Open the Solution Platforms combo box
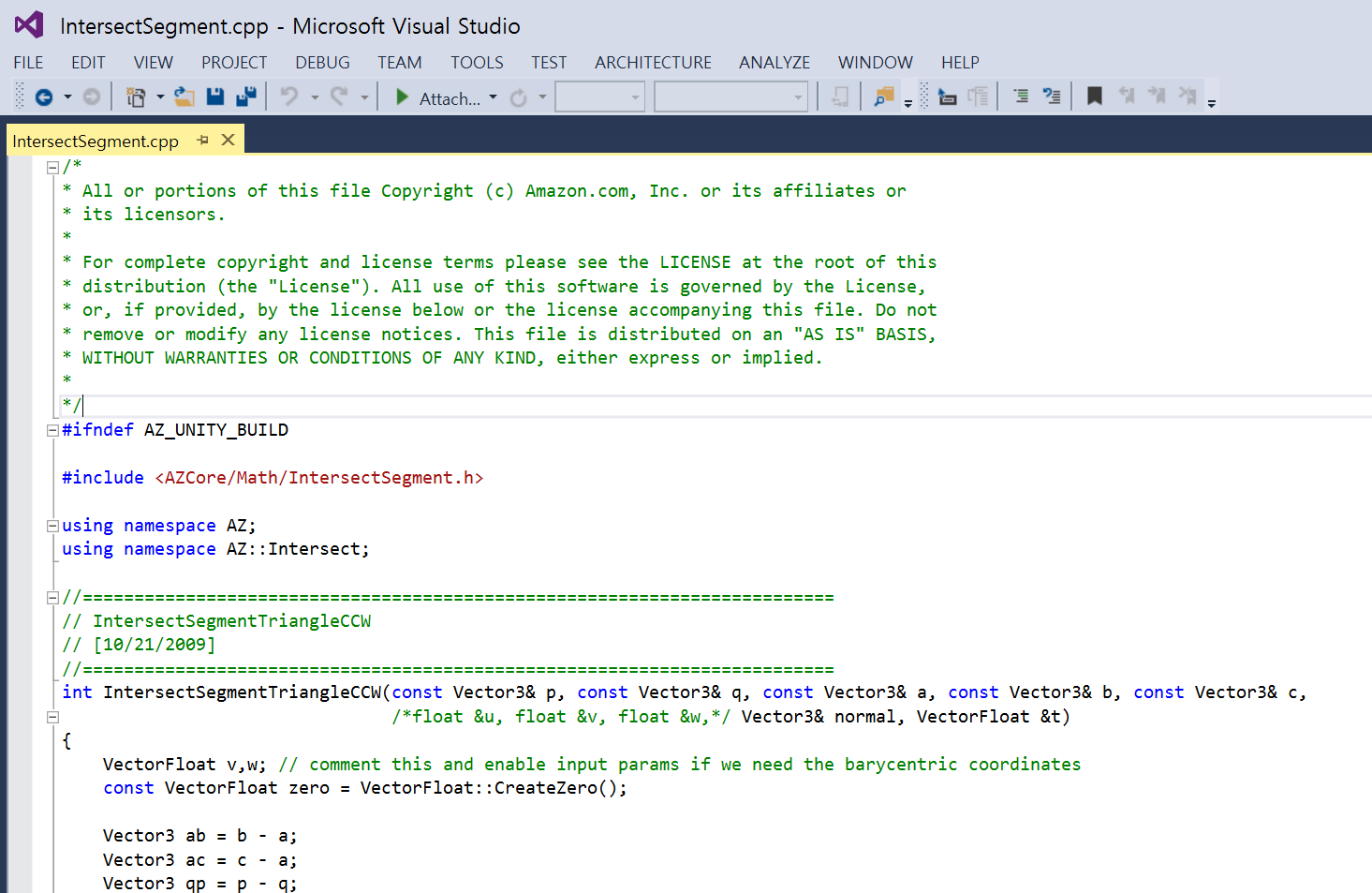Screen dimensions: 1372x893 click(730, 97)
